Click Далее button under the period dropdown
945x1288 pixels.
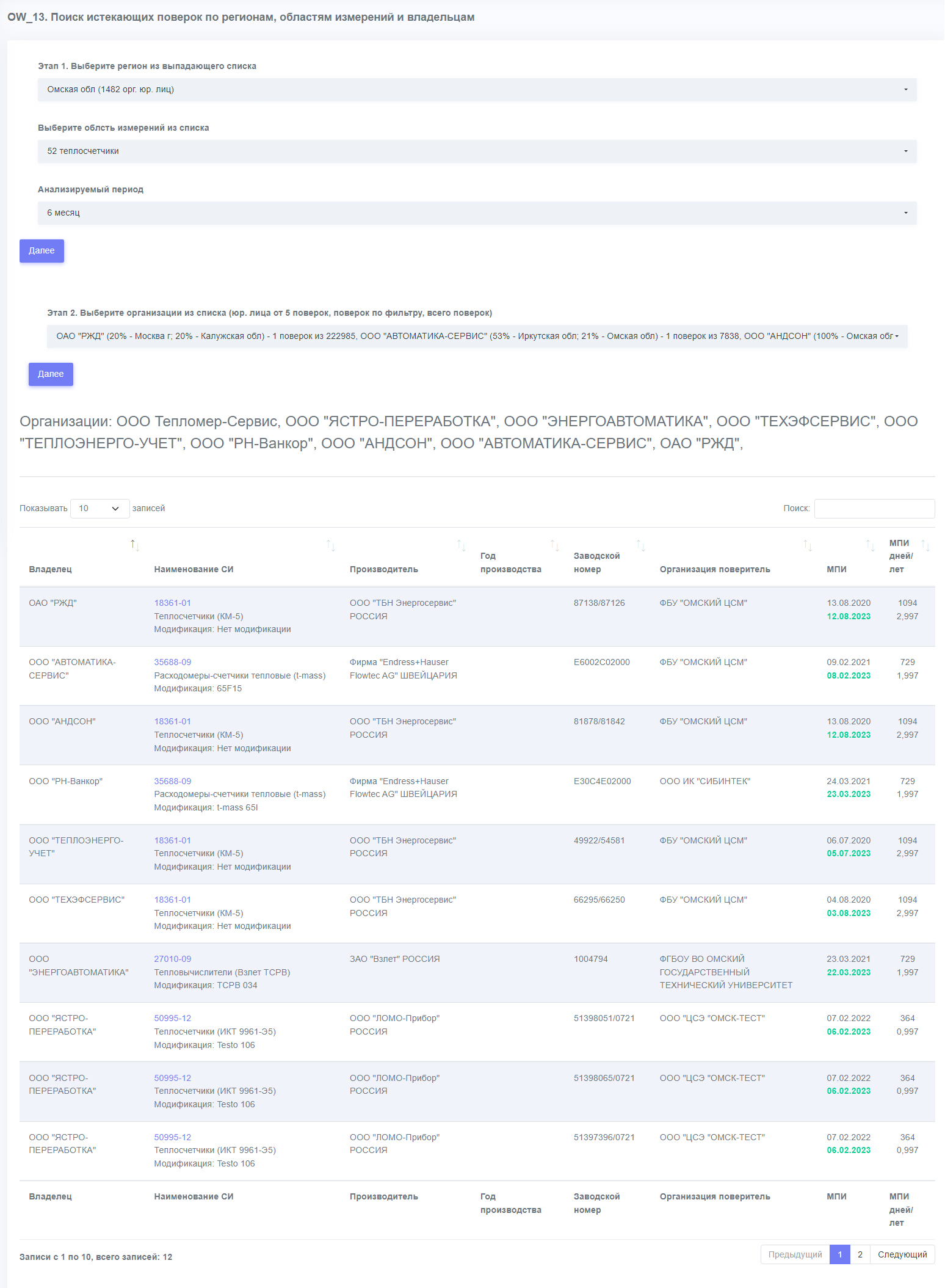[42, 251]
